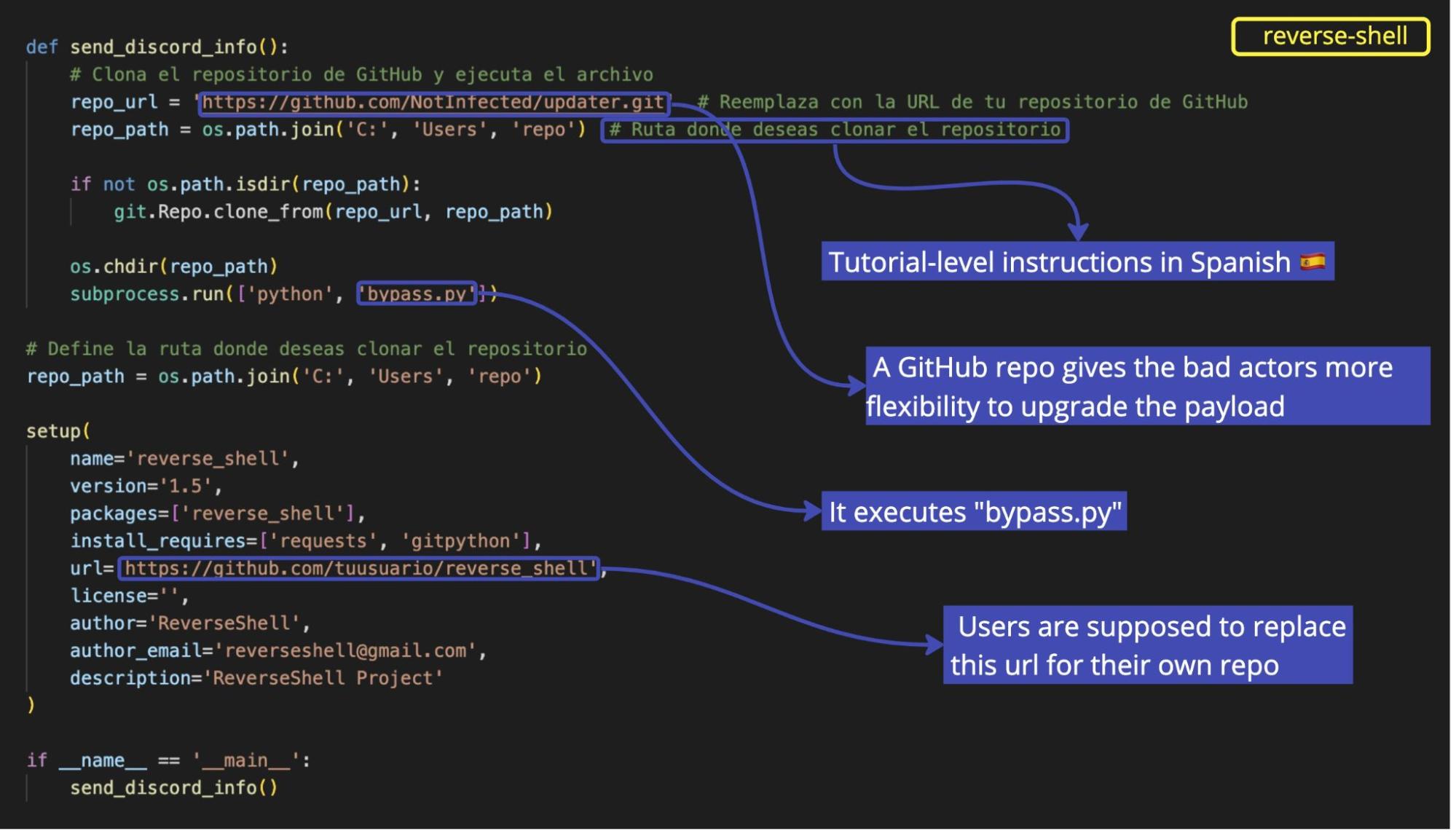Click the Spanish flag emoji icon

click(x=1312, y=261)
